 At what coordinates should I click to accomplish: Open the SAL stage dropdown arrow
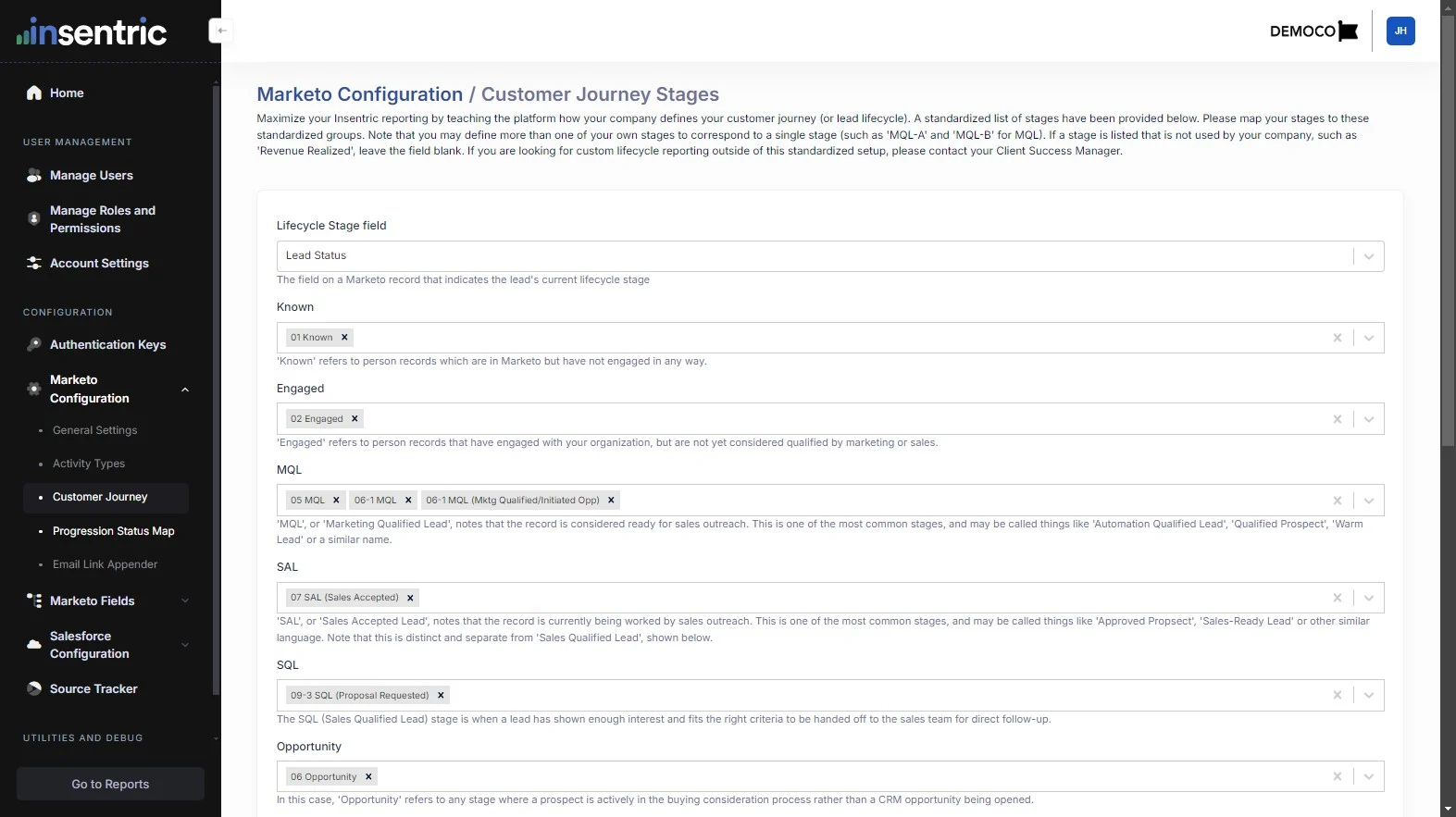coord(1369,598)
